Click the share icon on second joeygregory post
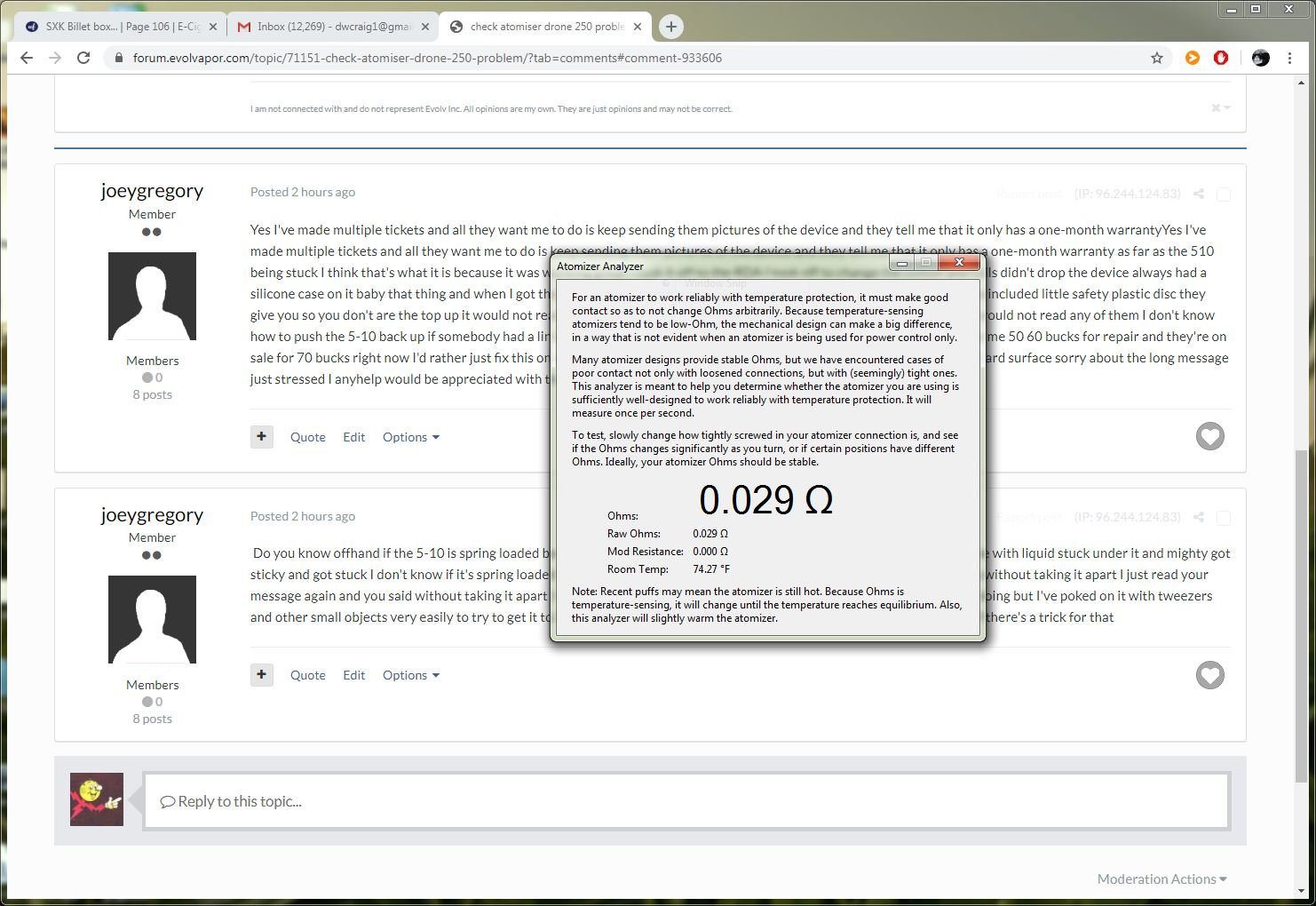The height and width of the screenshot is (906, 1316). click(1198, 517)
